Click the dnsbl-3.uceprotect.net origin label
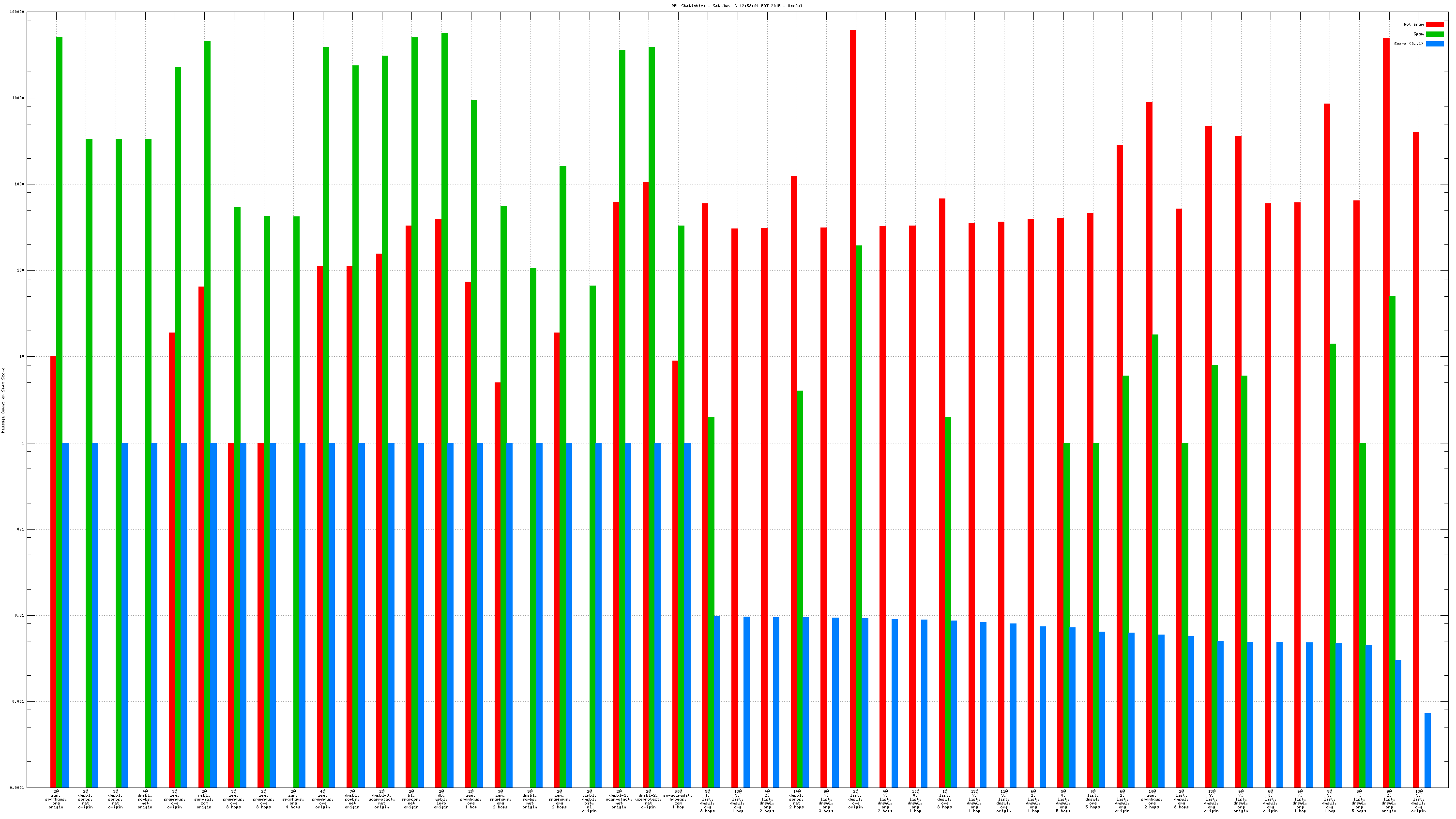The height and width of the screenshot is (819, 1456). 382,799
